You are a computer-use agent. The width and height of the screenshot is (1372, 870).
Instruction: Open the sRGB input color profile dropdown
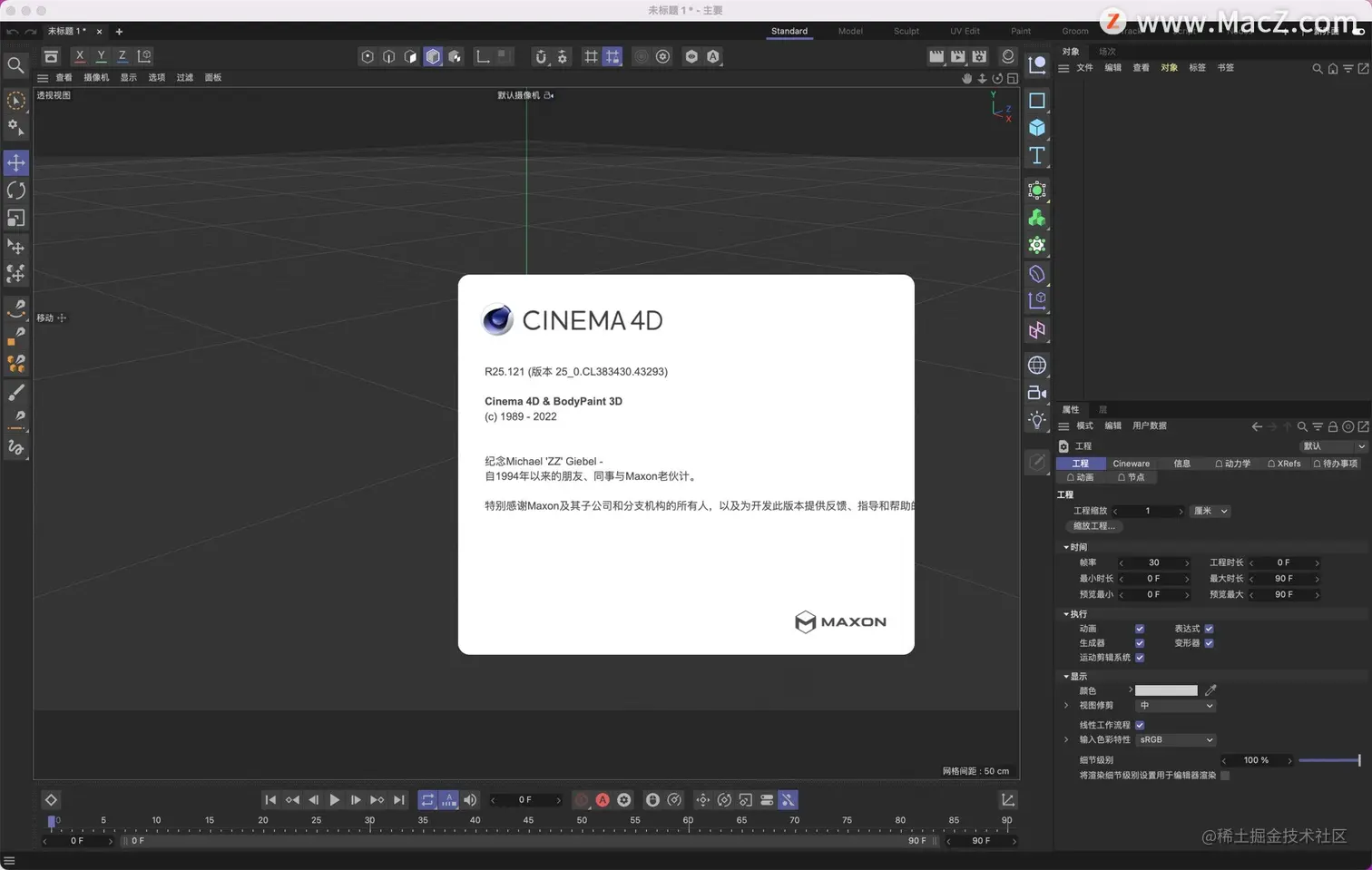coord(1175,740)
